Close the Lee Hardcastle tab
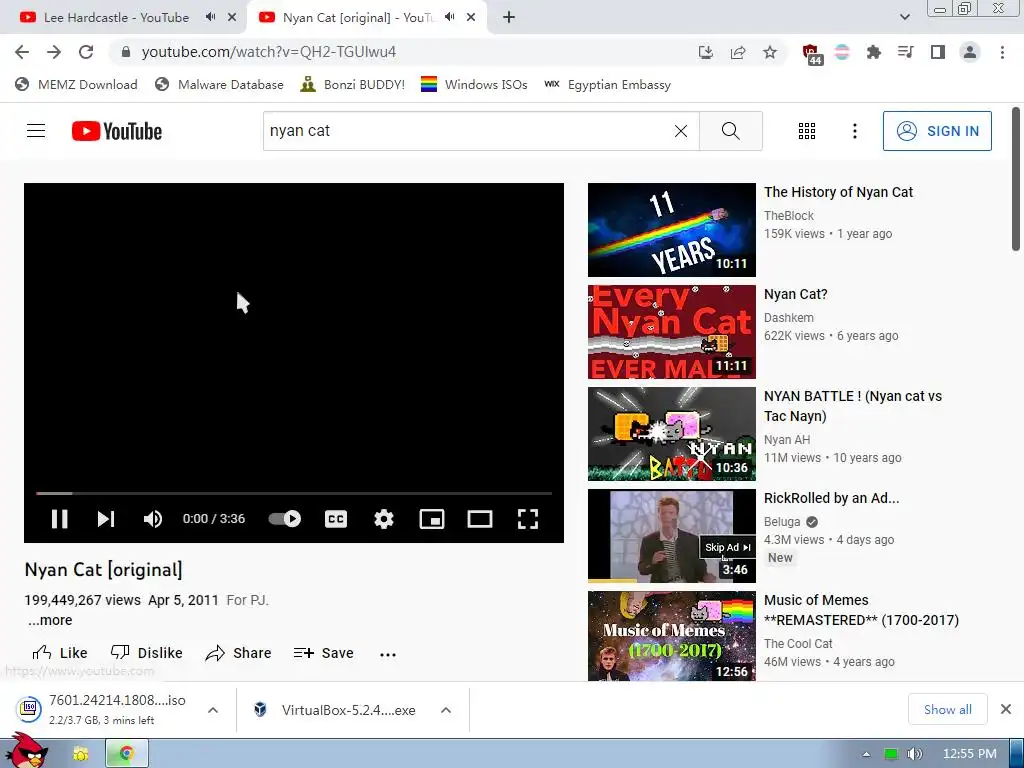This screenshot has width=1024, height=768. click(232, 18)
